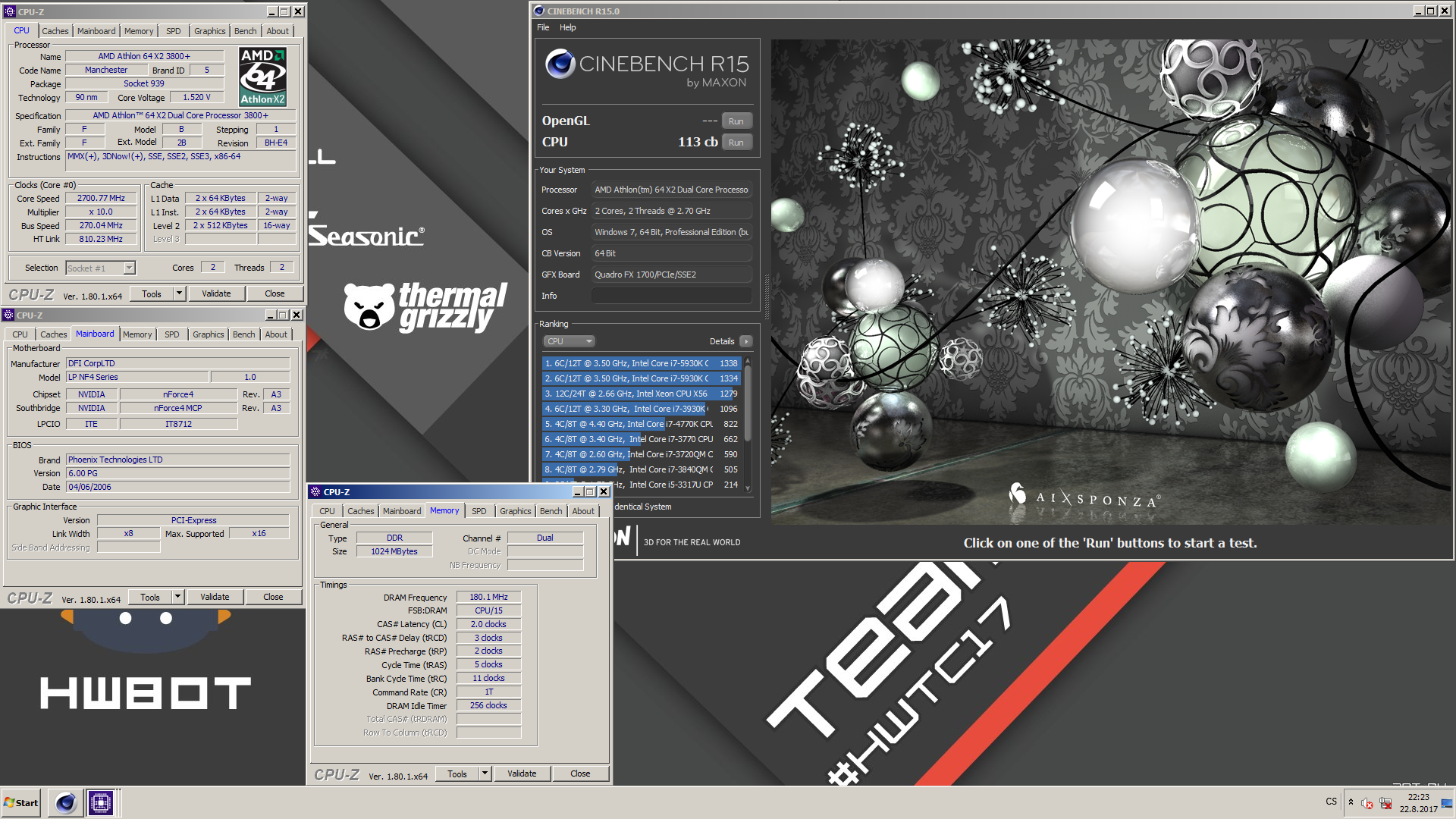
Task: Click the Processor name field in Cinebench
Action: click(x=672, y=190)
